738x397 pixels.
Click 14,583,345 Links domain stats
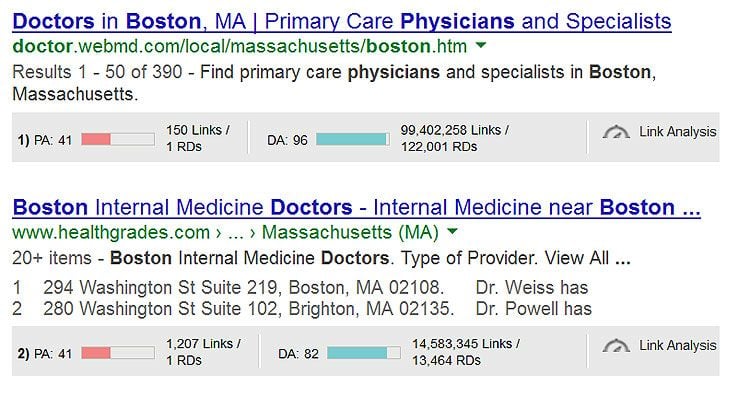point(466,352)
